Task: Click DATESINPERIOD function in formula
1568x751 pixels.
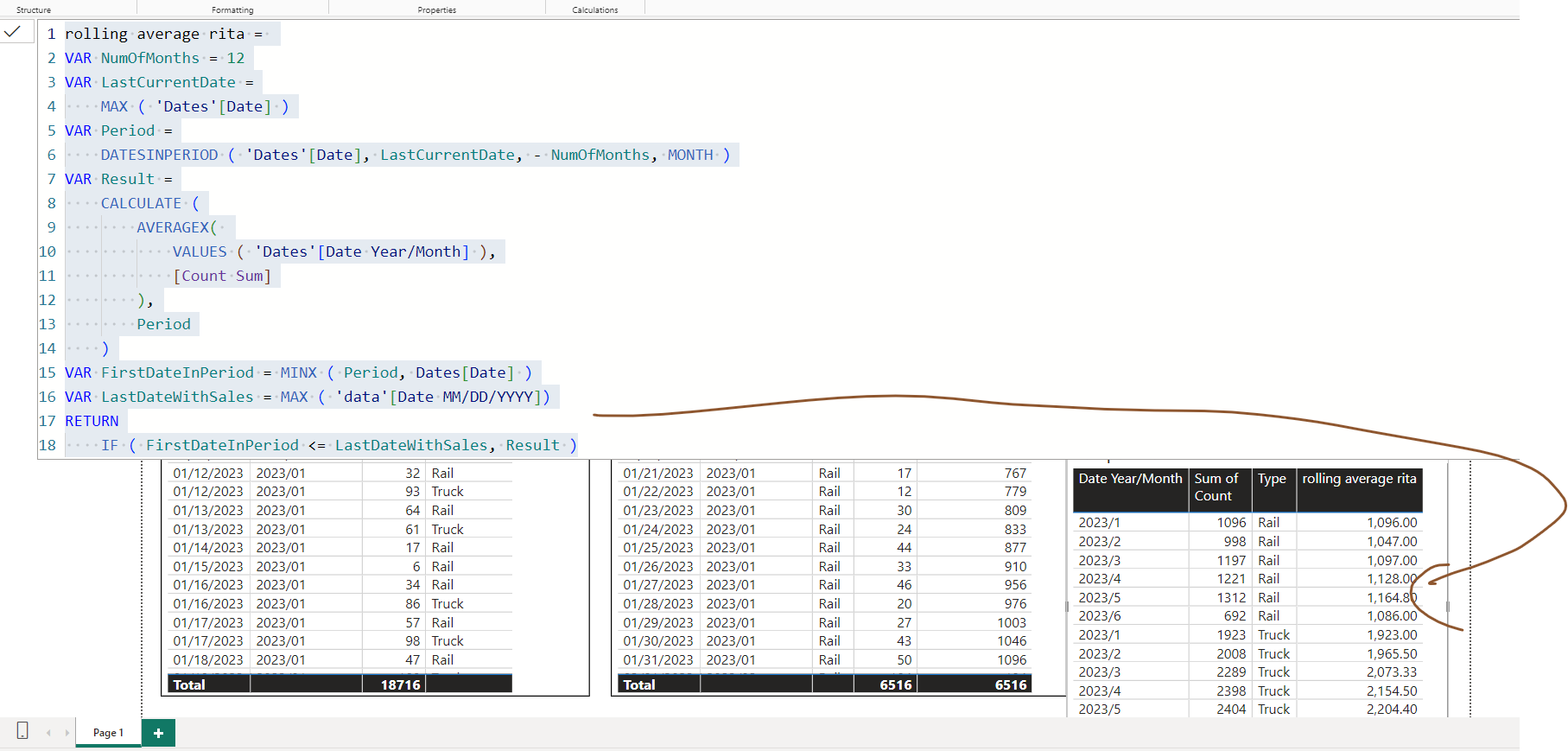Action: pyautogui.click(x=159, y=155)
